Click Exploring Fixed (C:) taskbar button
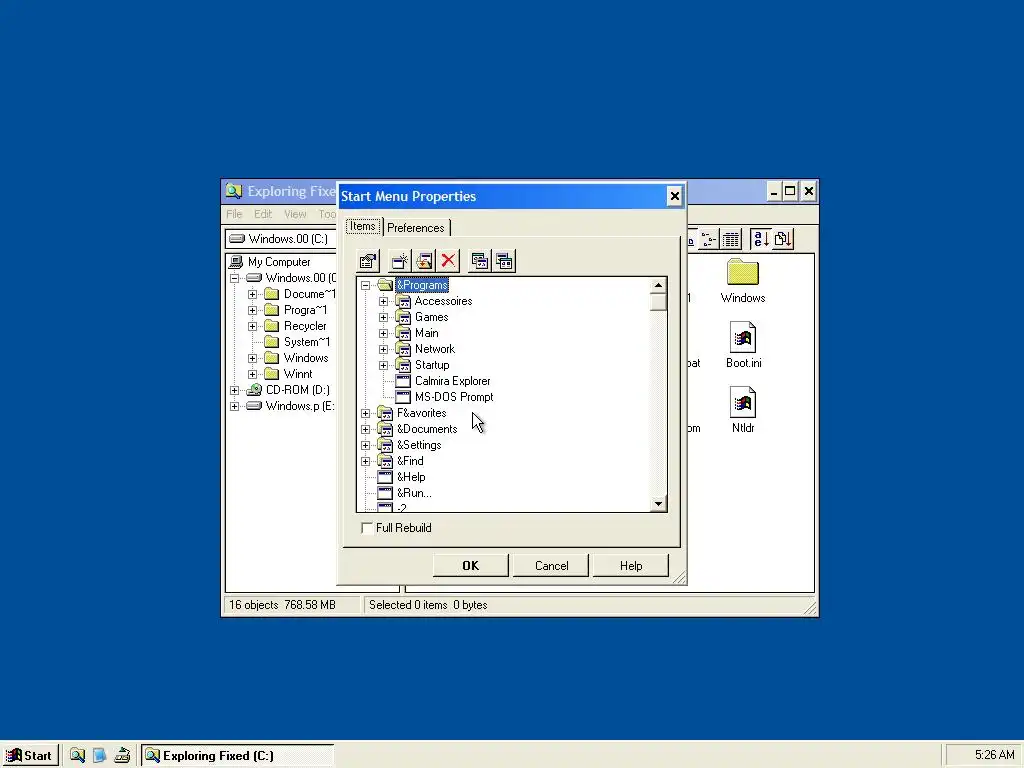The image size is (1024, 768). pyautogui.click(x=237, y=756)
